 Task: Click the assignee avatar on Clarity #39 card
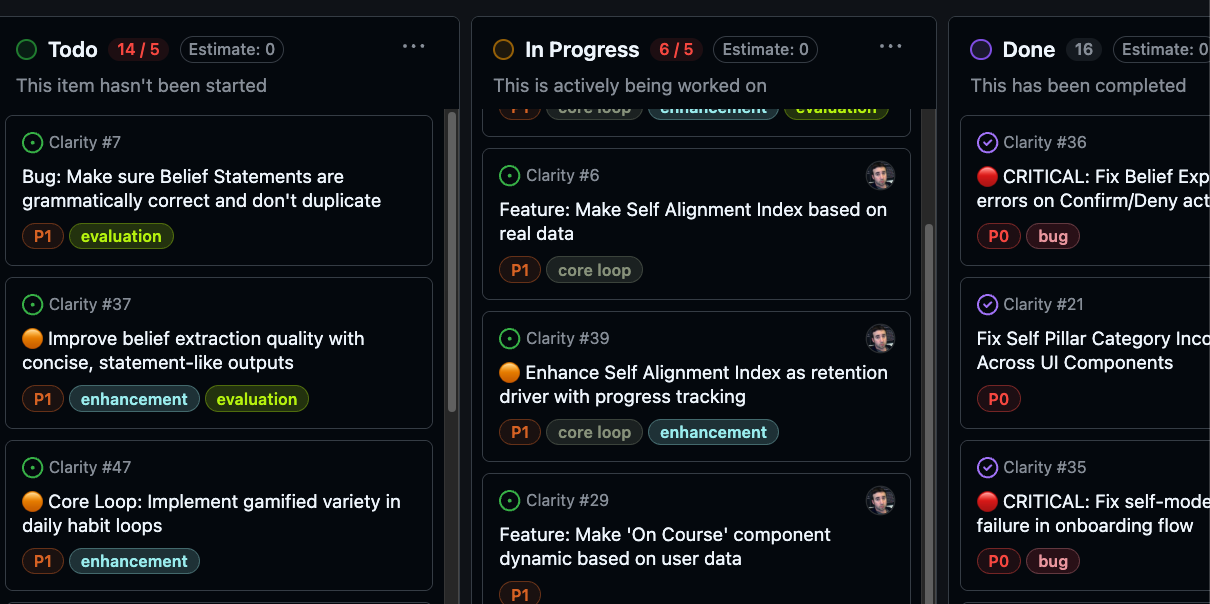click(880, 339)
